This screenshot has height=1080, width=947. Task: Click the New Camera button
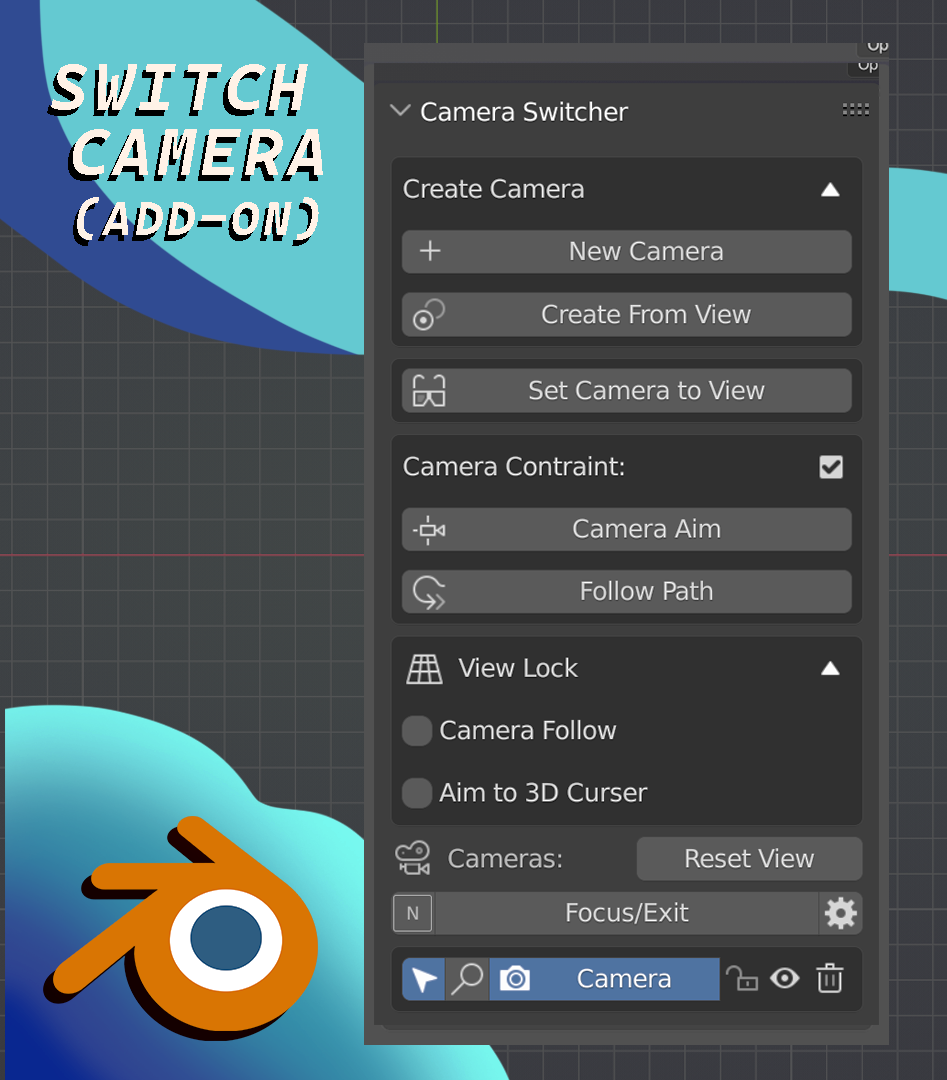pos(627,251)
